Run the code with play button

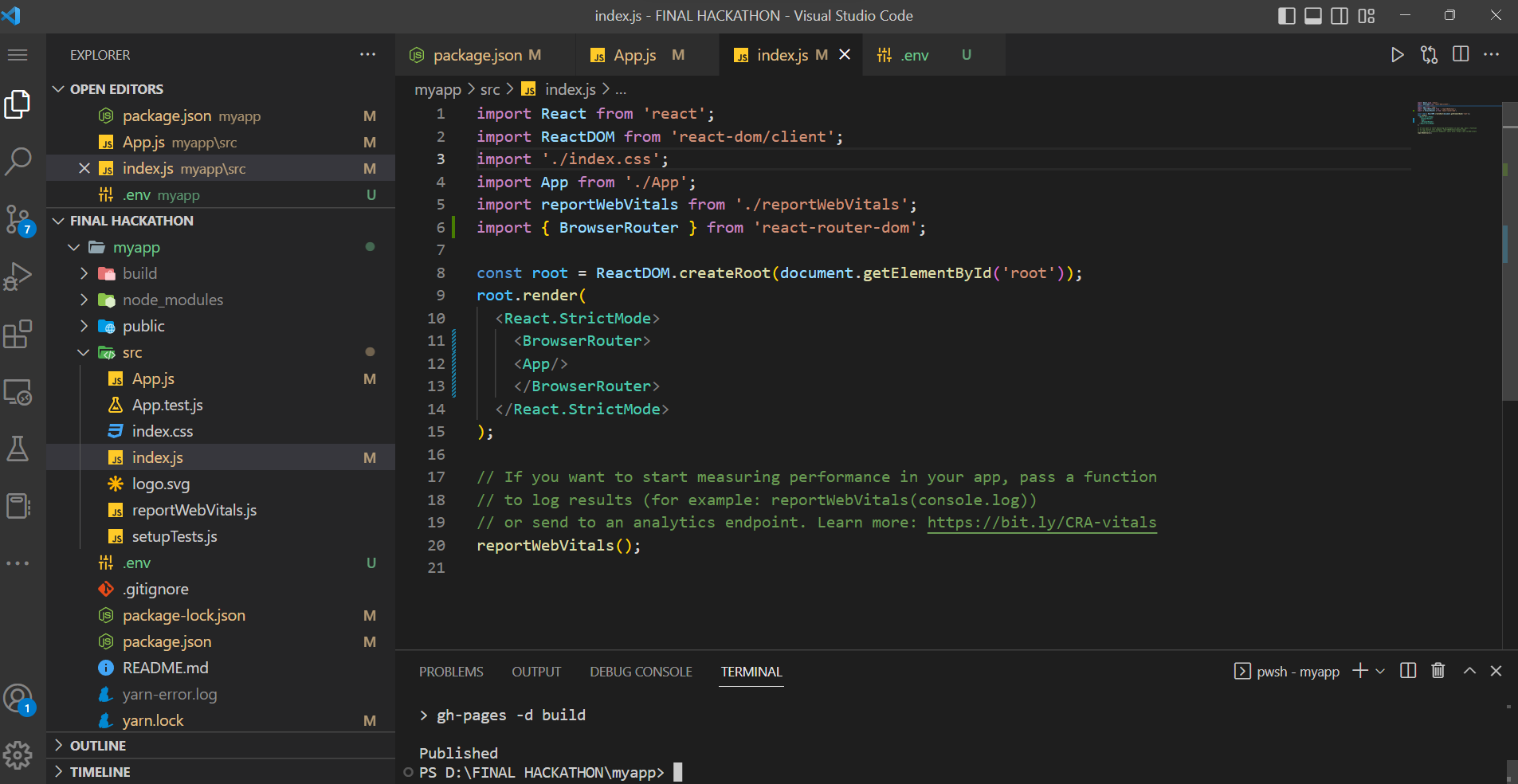pyautogui.click(x=1397, y=55)
